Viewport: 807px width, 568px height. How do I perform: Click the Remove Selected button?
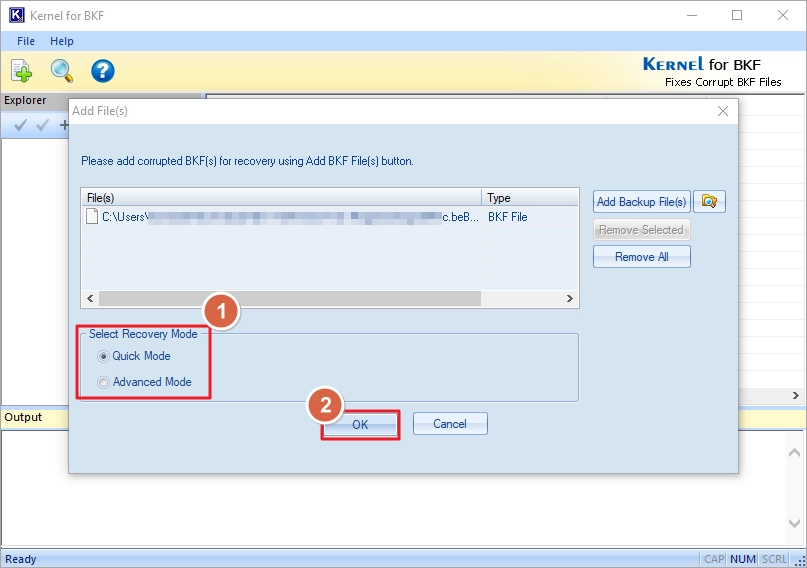click(641, 229)
